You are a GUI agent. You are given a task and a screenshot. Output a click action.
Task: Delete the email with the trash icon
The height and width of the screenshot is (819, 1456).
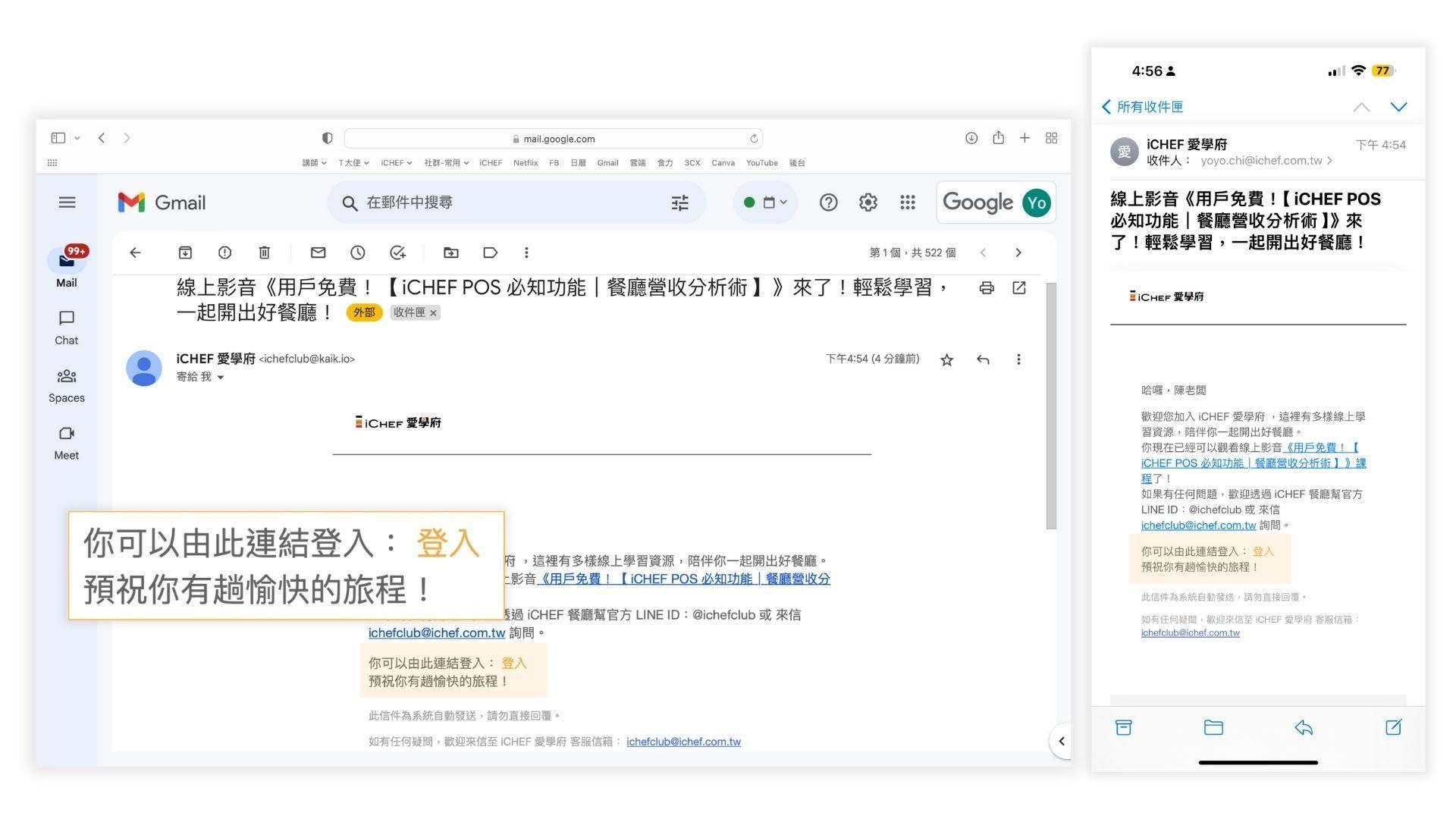264,253
